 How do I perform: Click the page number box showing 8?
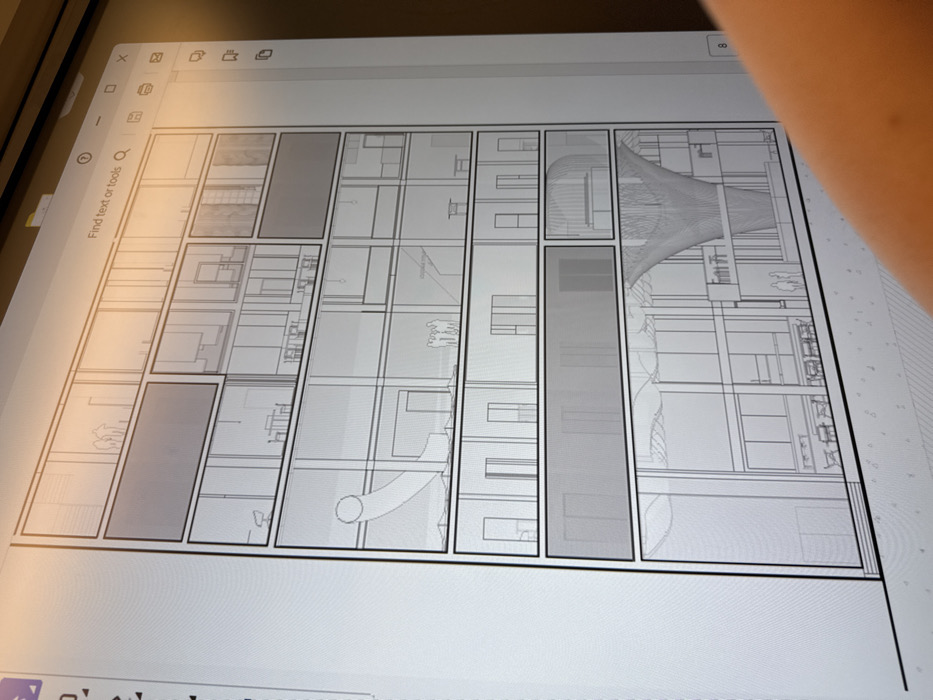(723, 45)
